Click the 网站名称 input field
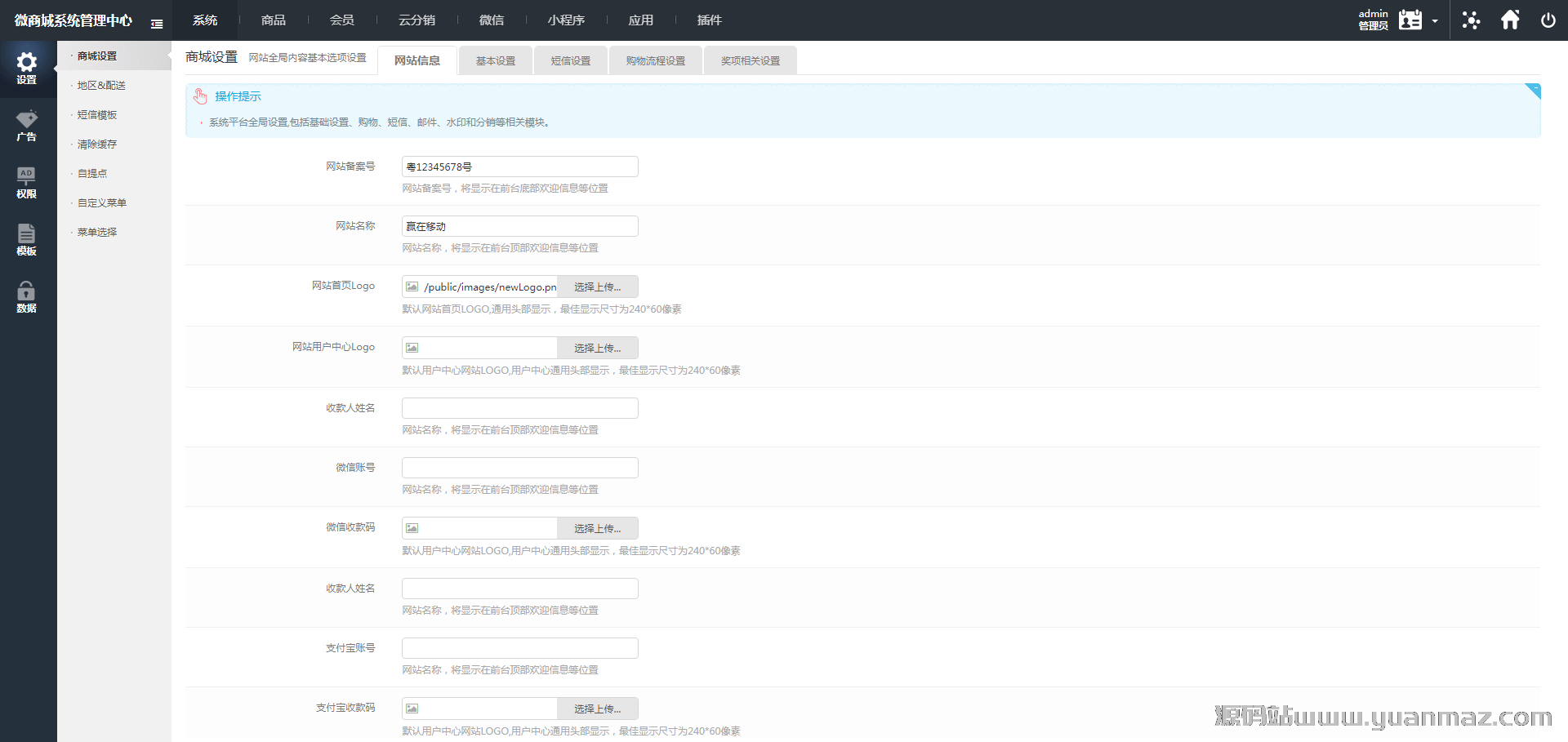Viewport: 1568px width, 742px height. click(x=519, y=226)
